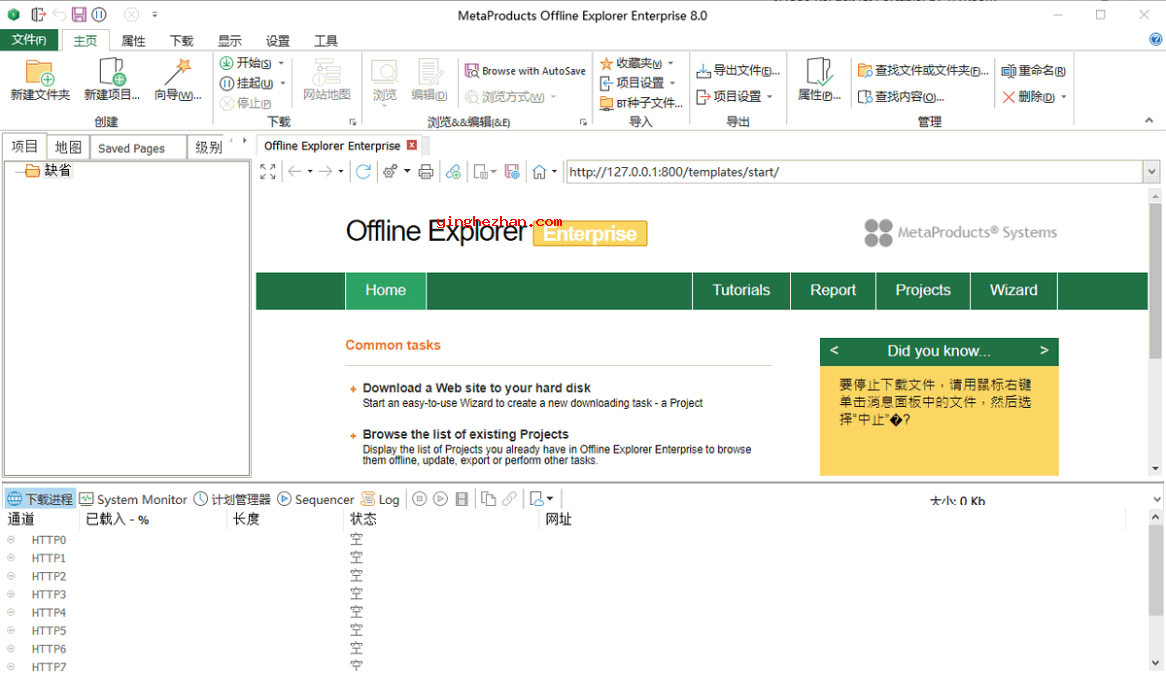Viewport: 1166px width, 673px height.
Task: Select the 缺省 default folder in tree
Action: pyautogui.click(x=49, y=170)
